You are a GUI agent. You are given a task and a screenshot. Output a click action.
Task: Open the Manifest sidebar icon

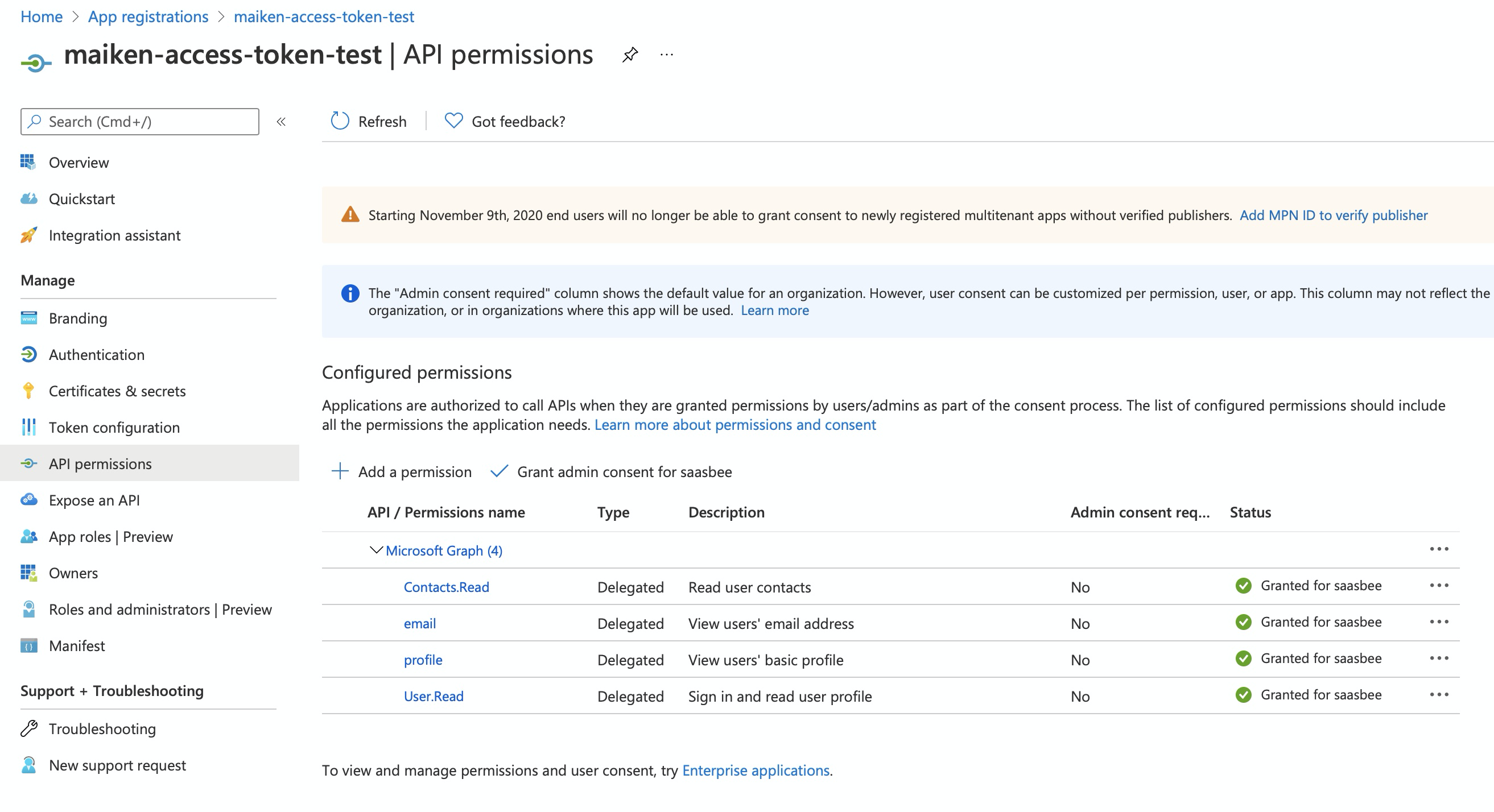[x=28, y=645]
